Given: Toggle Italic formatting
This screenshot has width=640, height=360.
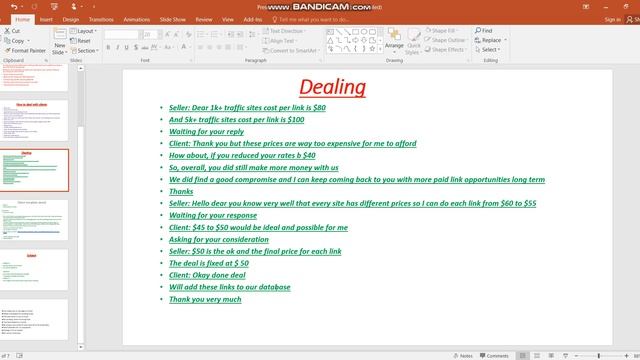Looking at the screenshot, I should [118, 47].
